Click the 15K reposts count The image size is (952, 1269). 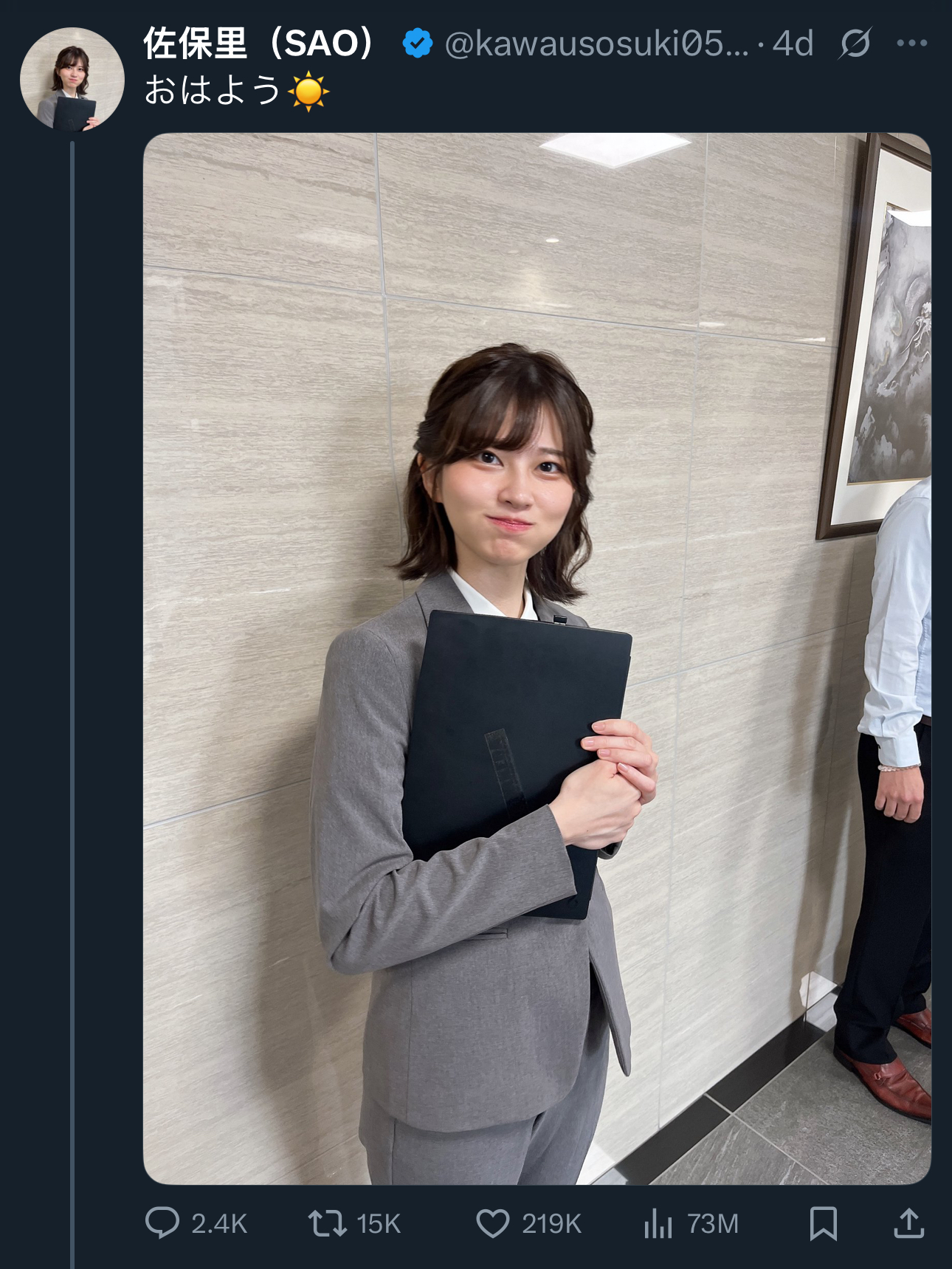coord(379,1224)
